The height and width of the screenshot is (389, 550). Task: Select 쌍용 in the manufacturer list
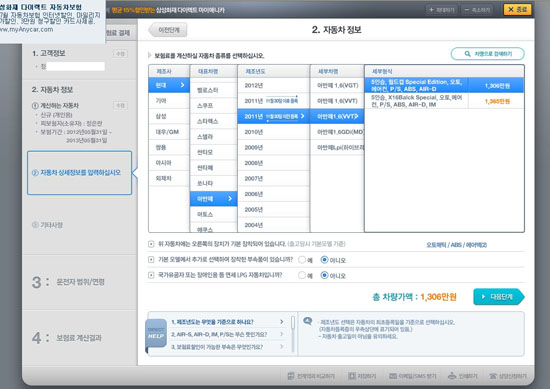click(169, 147)
